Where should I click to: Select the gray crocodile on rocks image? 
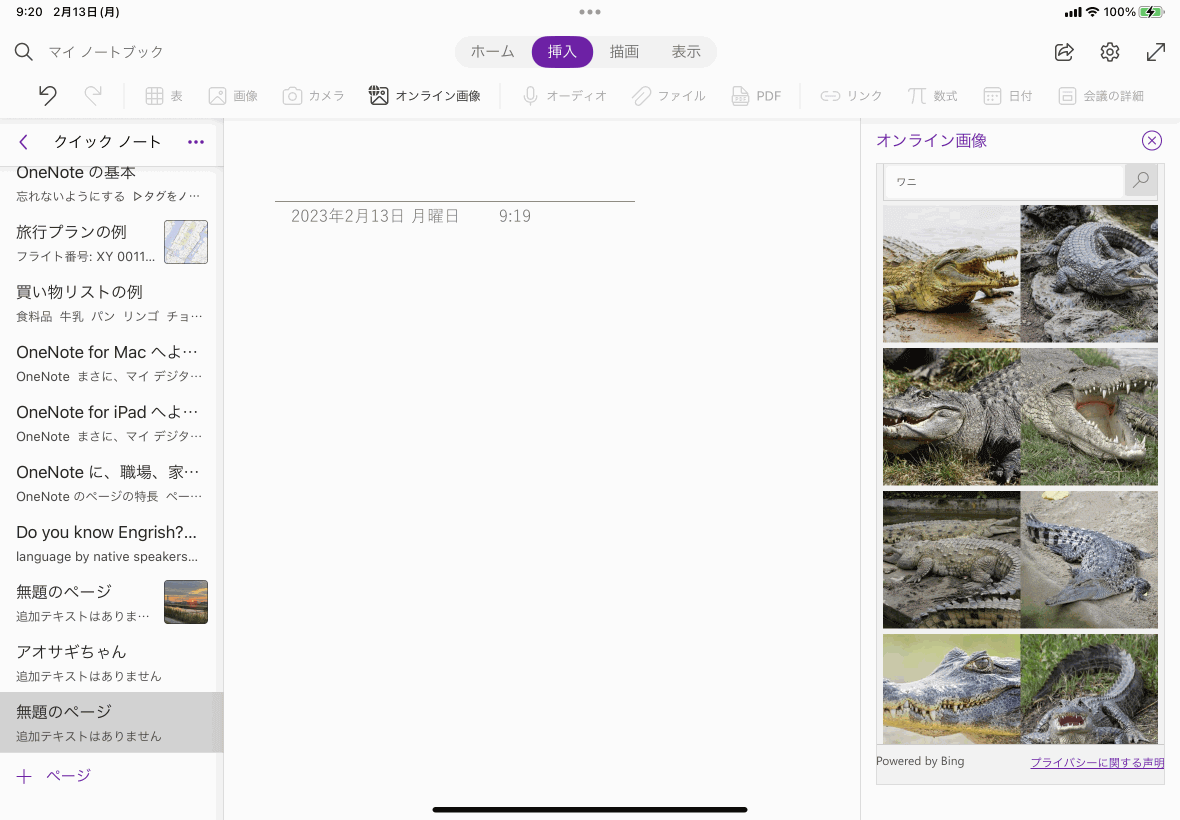1089,274
